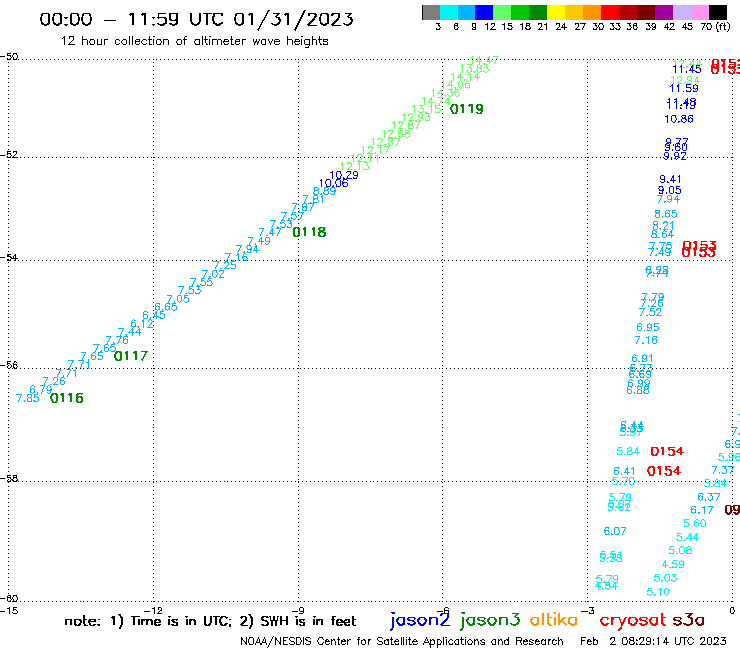Select the s3a satellite legend label

tap(688, 621)
